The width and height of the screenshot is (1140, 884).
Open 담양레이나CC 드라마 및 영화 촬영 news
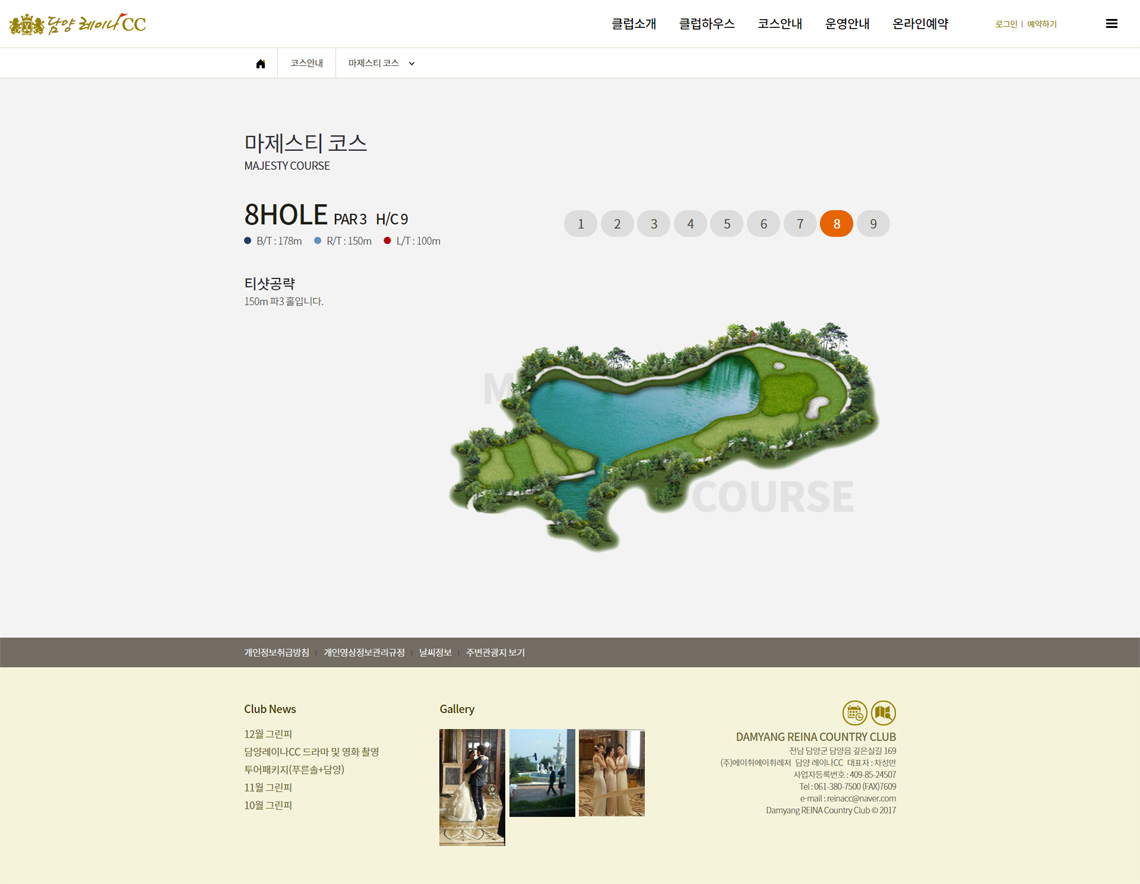point(311,752)
